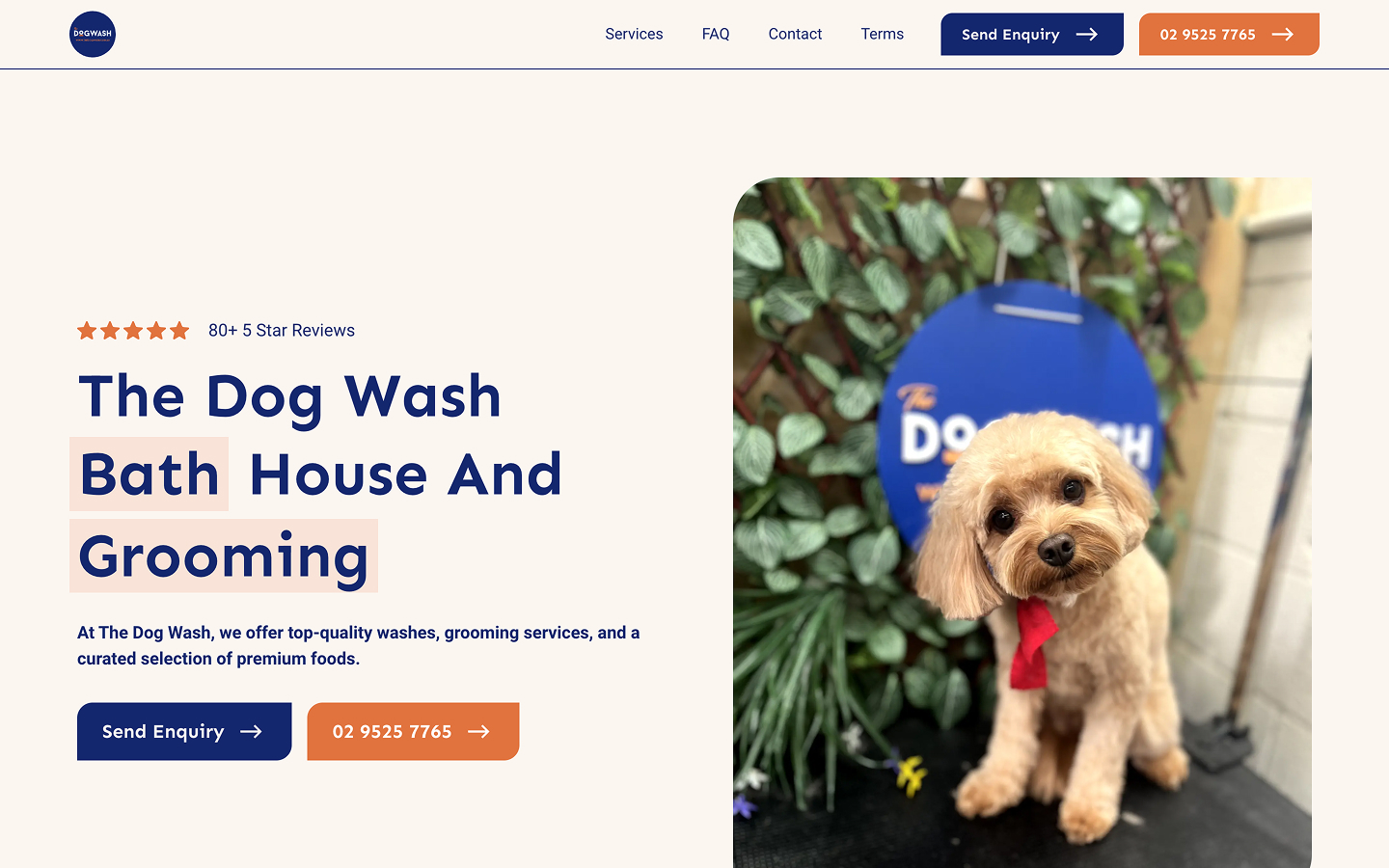The image size is (1389, 868).
Task: Click arrow icon in header phone number button
Action: (1283, 34)
